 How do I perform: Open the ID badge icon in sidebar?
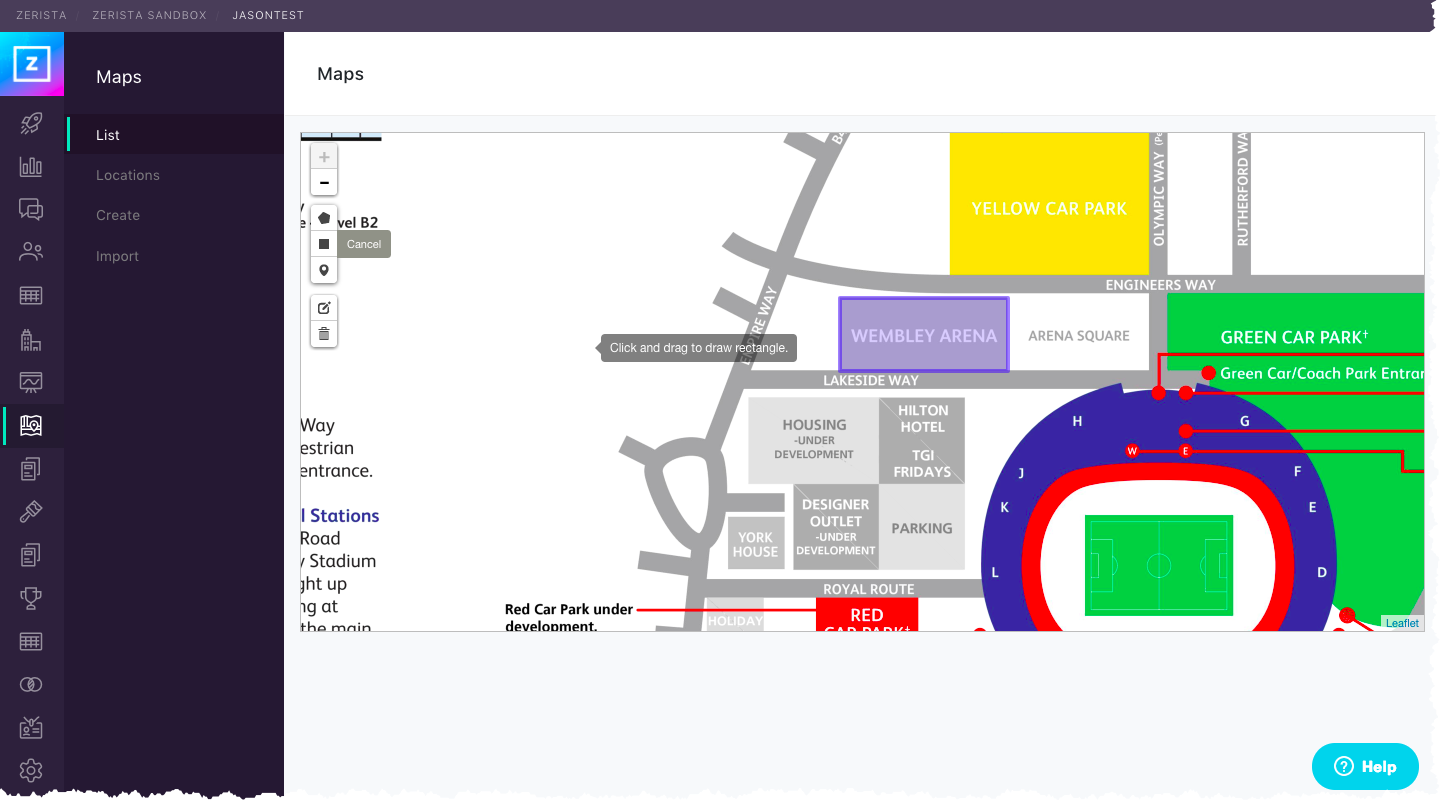point(31,728)
